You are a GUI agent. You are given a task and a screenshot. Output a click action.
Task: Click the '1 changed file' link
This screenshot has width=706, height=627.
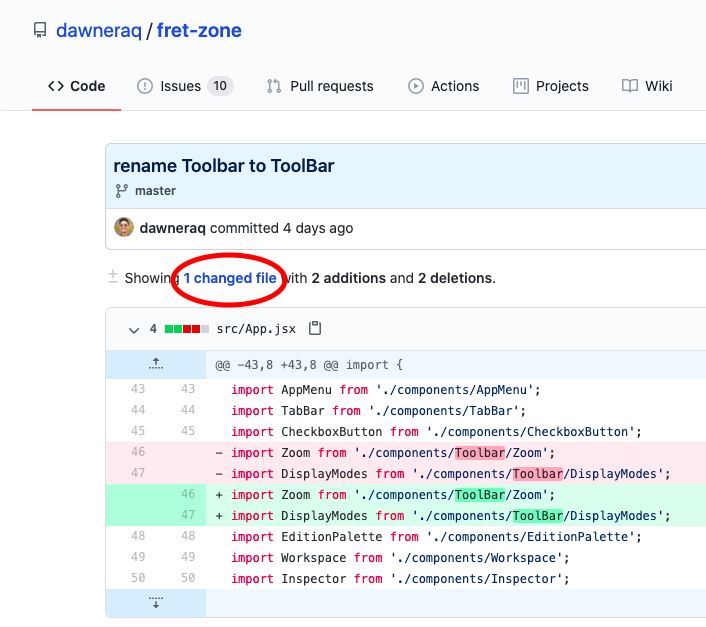pos(230,278)
